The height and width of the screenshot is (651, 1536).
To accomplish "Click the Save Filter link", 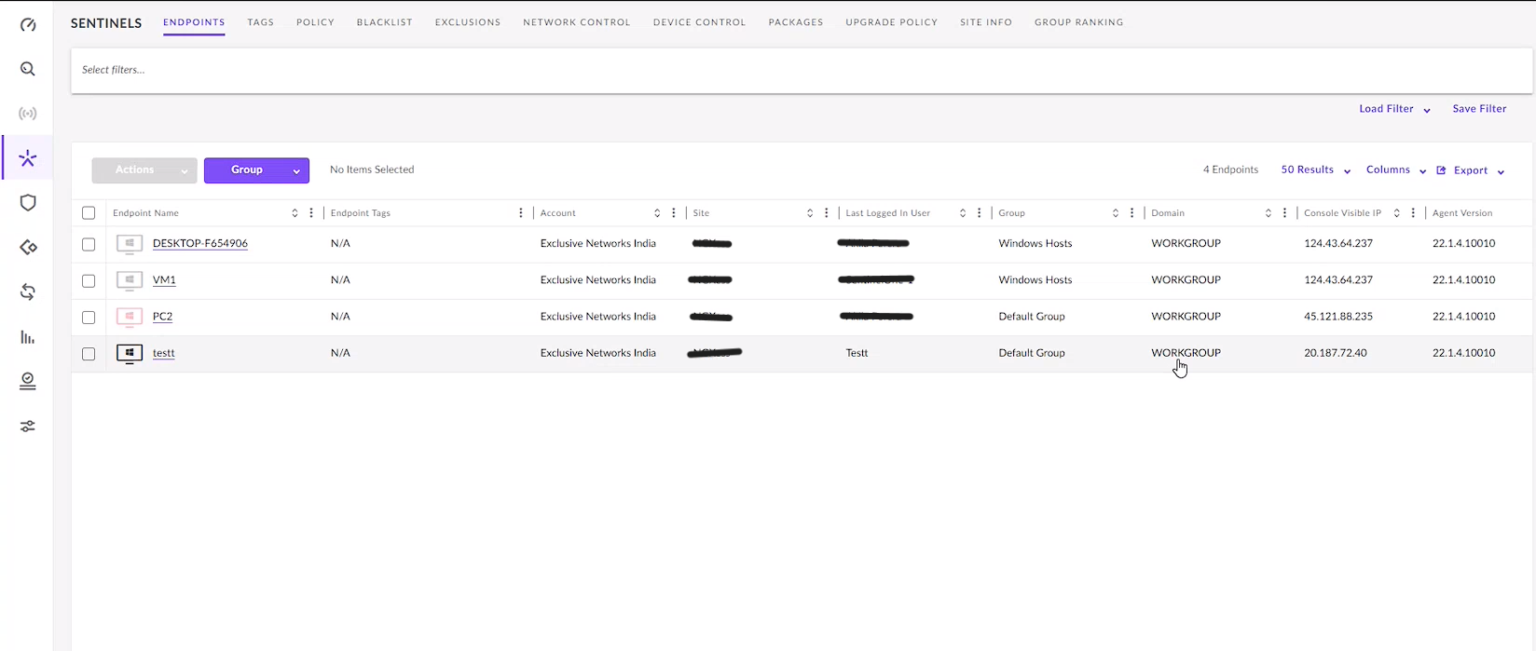I will click(x=1479, y=108).
